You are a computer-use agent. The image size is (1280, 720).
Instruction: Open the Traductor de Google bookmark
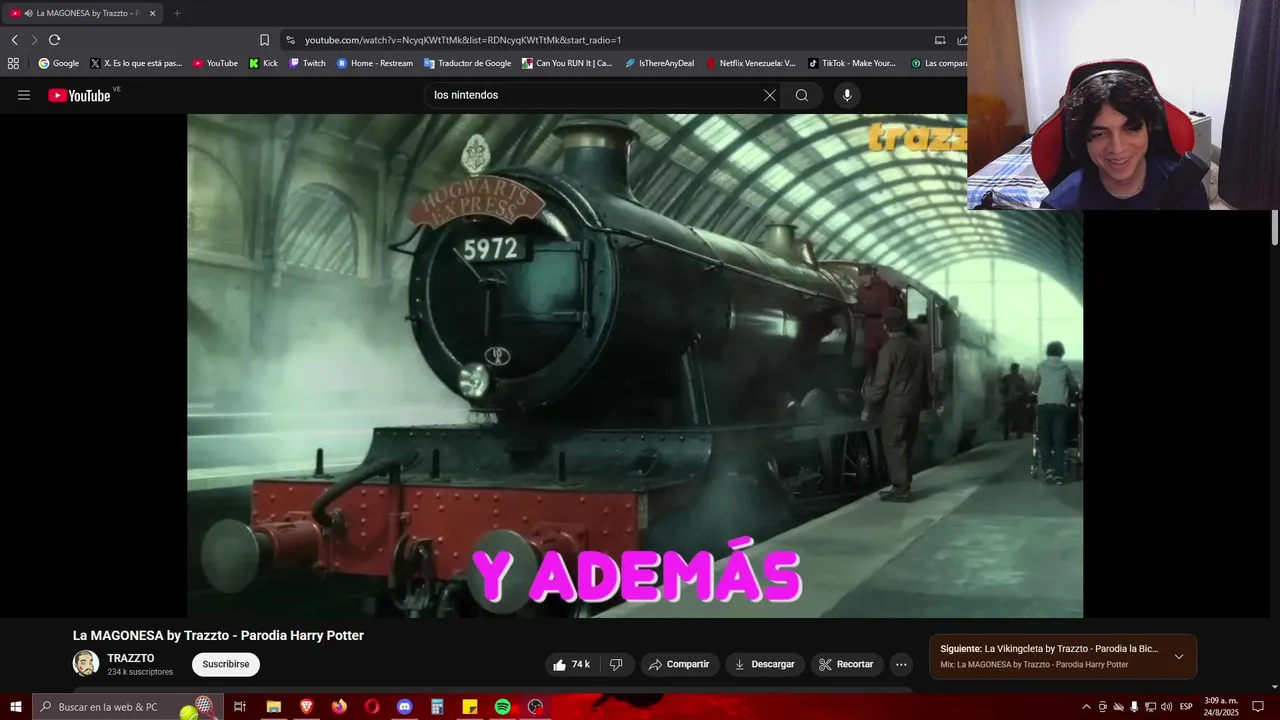(467, 63)
